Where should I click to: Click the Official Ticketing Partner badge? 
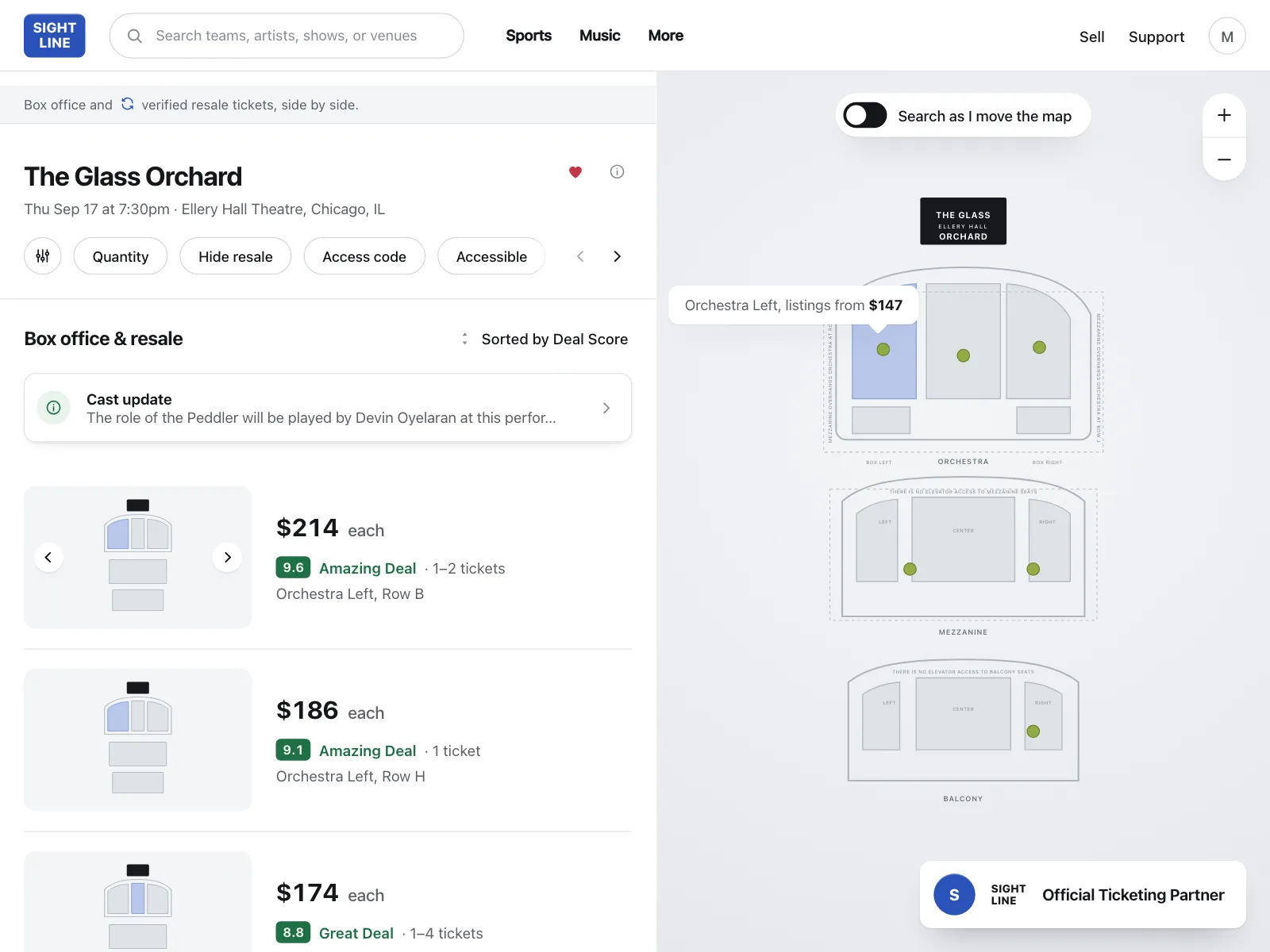tap(1083, 895)
